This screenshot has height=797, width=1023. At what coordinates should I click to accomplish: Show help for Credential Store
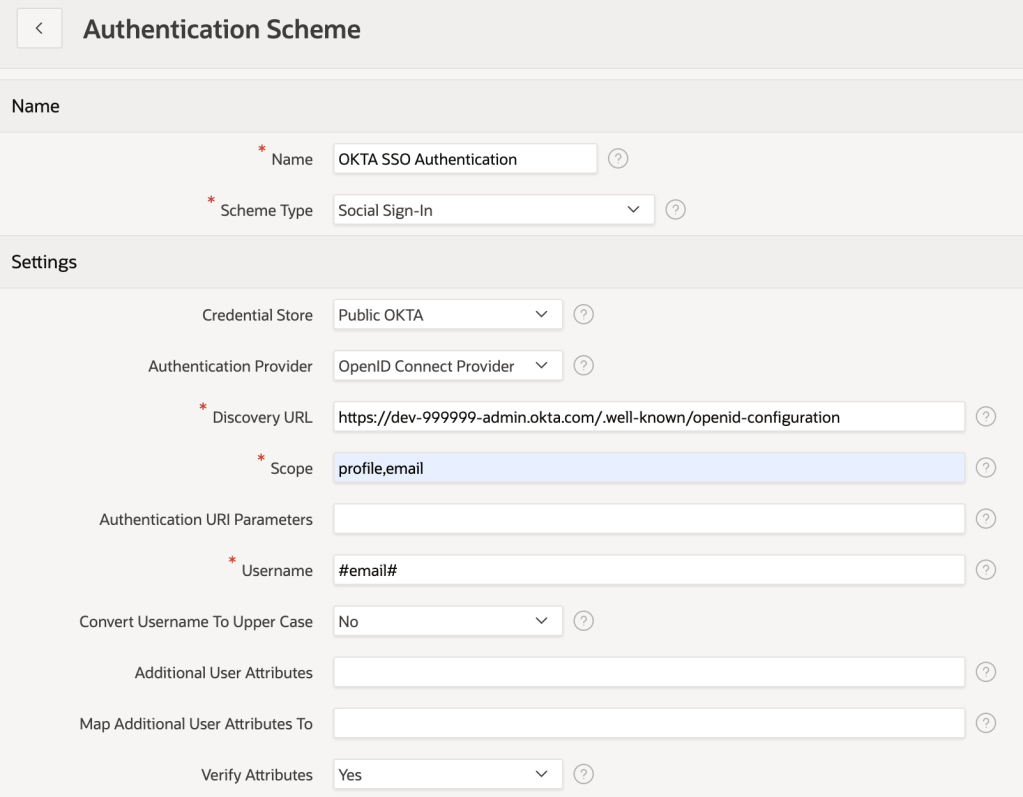pos(584,314)
